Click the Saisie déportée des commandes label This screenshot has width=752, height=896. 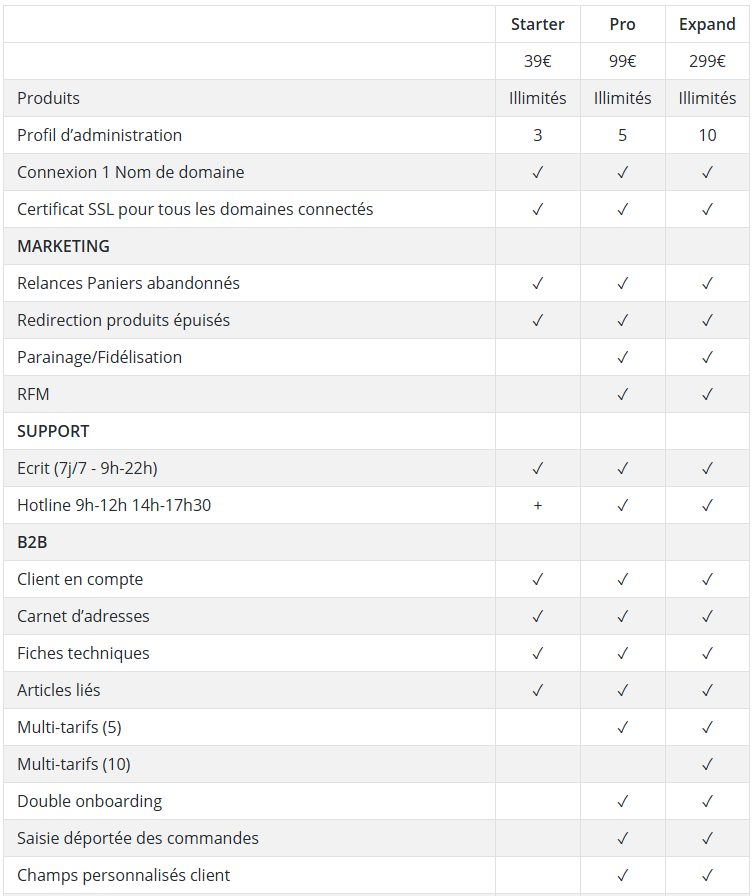138,838
